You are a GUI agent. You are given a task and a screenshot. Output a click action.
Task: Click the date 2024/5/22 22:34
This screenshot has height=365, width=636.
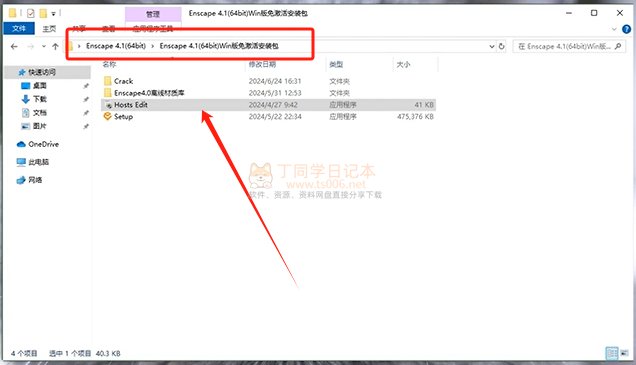click(x=275, y=116)
